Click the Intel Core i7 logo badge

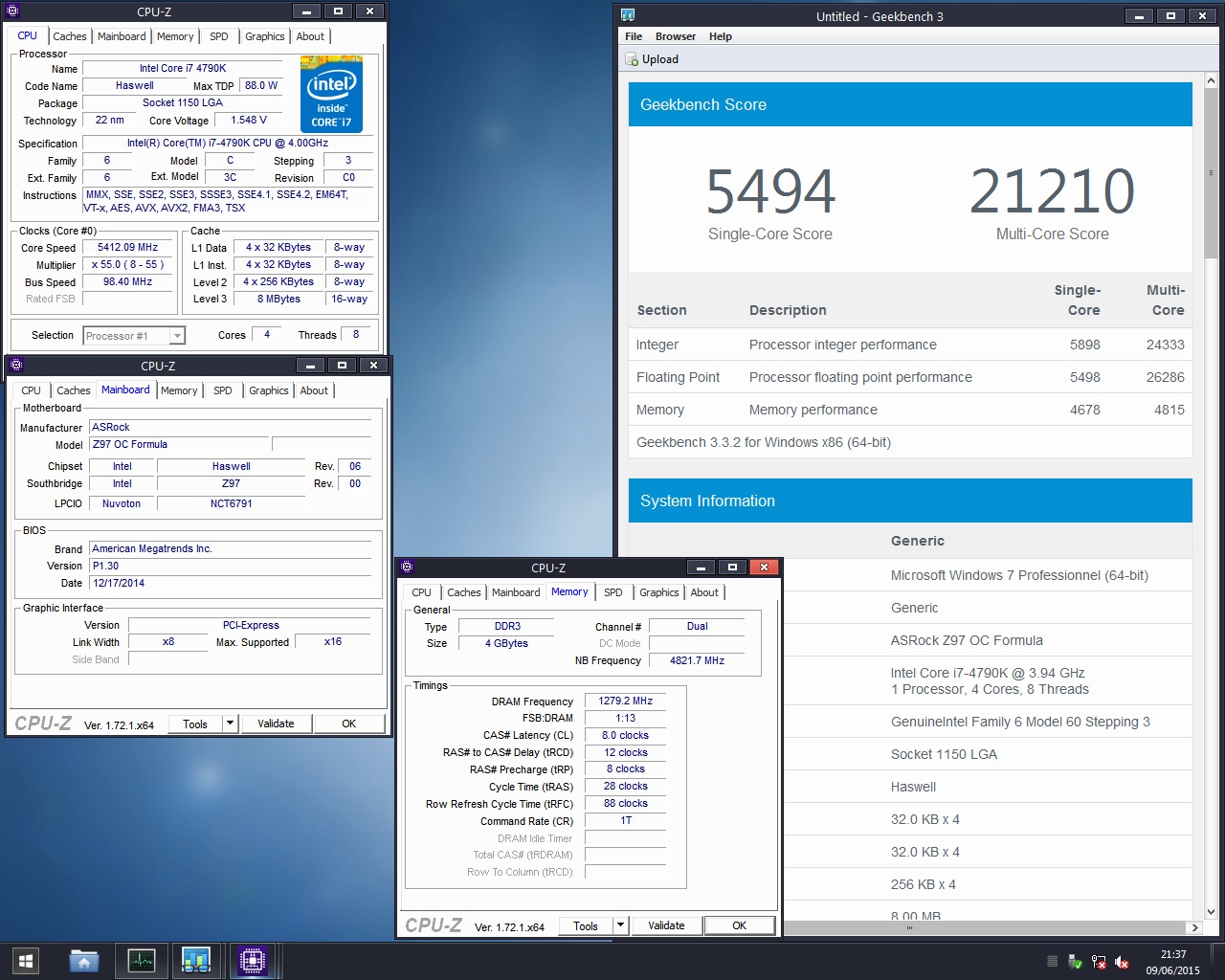pos(331,94)
